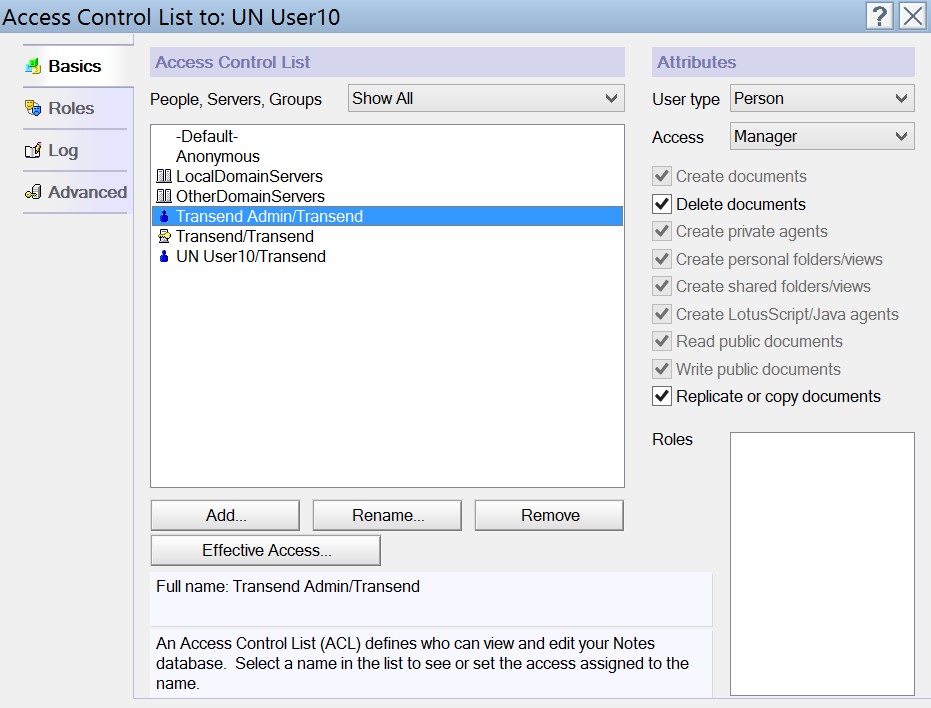Toggle Read public documents checkbox
The width and height of the screenshot is (931, 708).
(x=661, y=341)
